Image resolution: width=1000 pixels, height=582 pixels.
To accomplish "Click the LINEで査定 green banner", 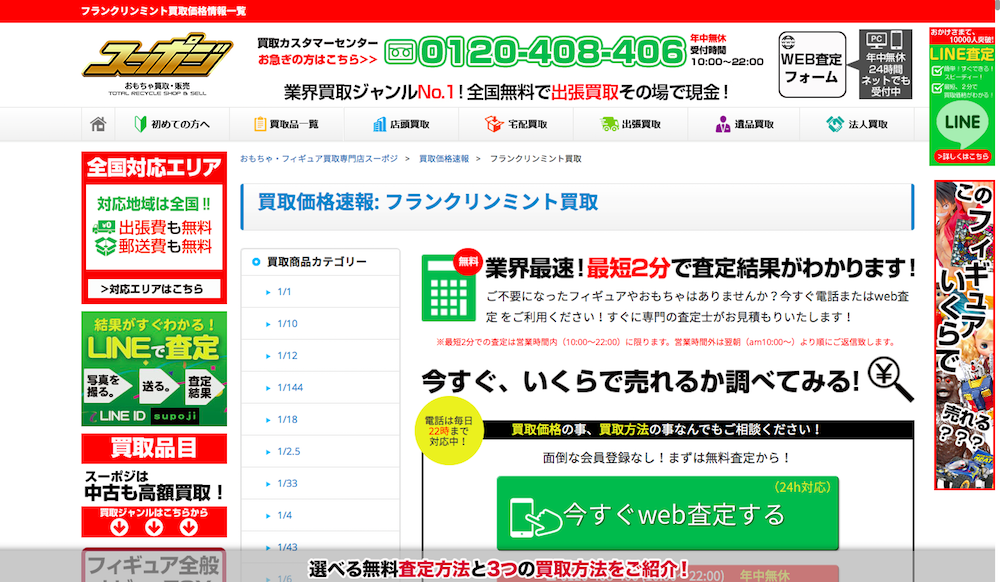I will [x=154, y=368].
